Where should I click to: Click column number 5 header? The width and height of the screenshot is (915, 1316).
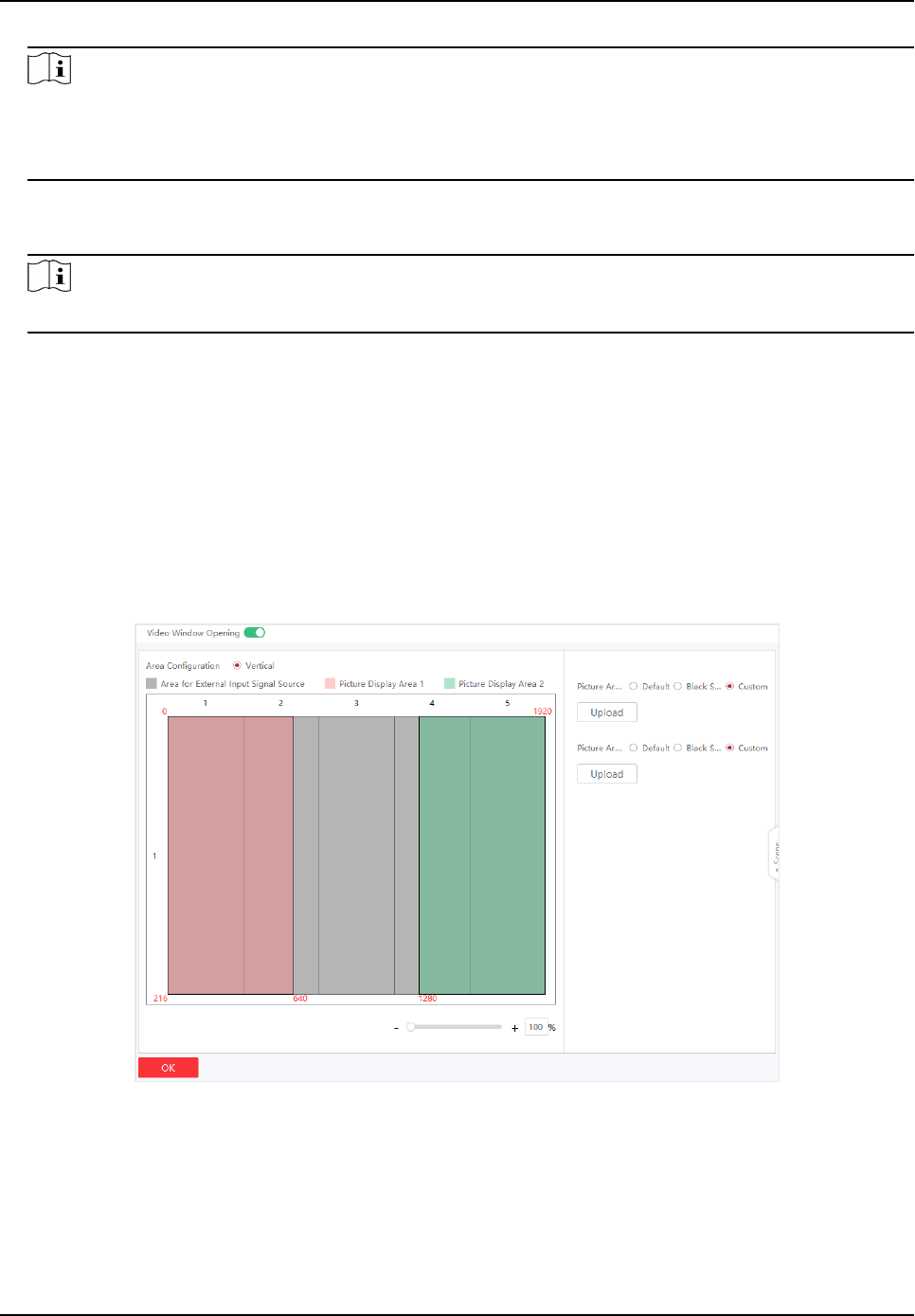pos(508,703)
